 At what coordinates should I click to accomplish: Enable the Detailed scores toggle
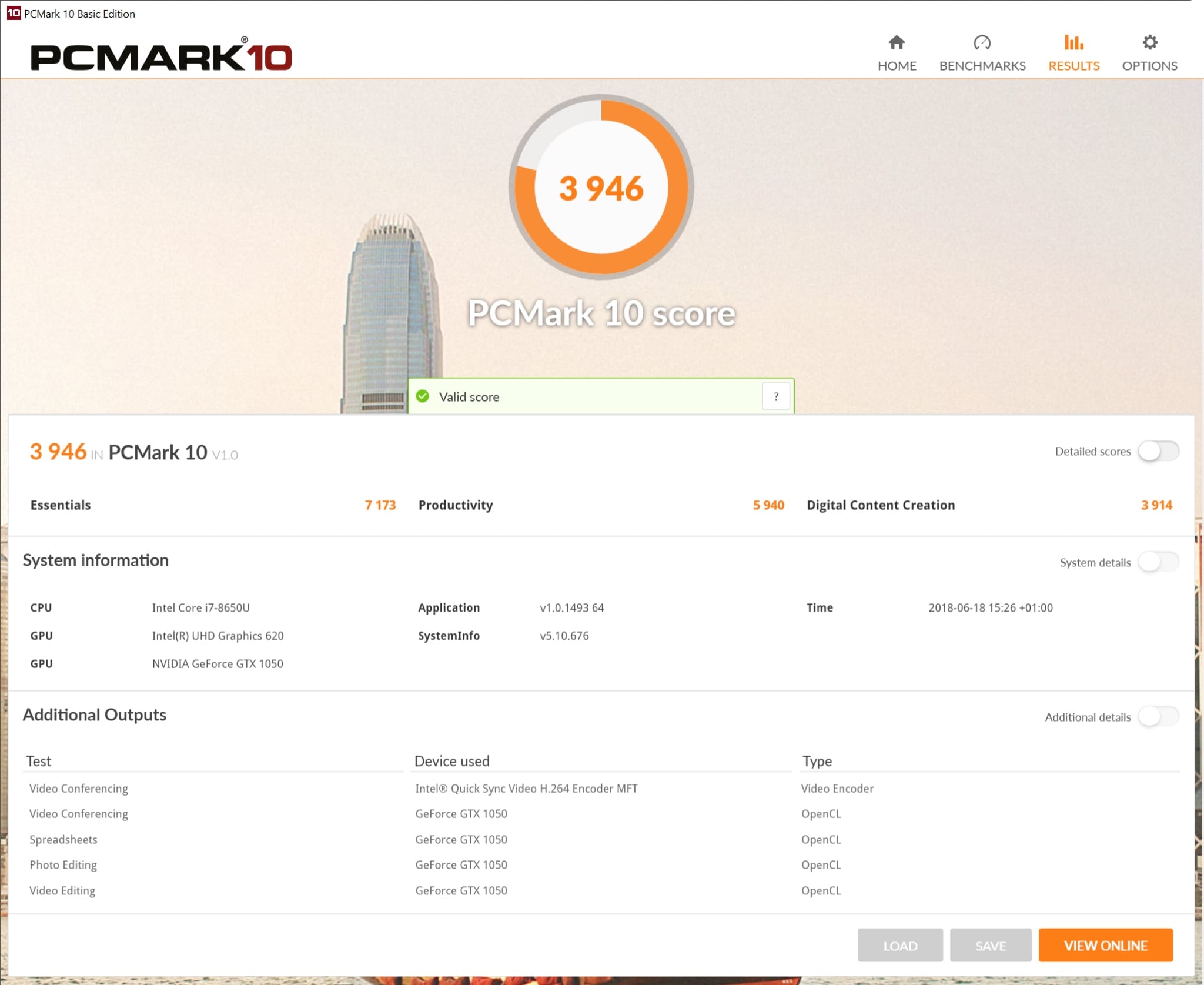(x=1158, y=451)
